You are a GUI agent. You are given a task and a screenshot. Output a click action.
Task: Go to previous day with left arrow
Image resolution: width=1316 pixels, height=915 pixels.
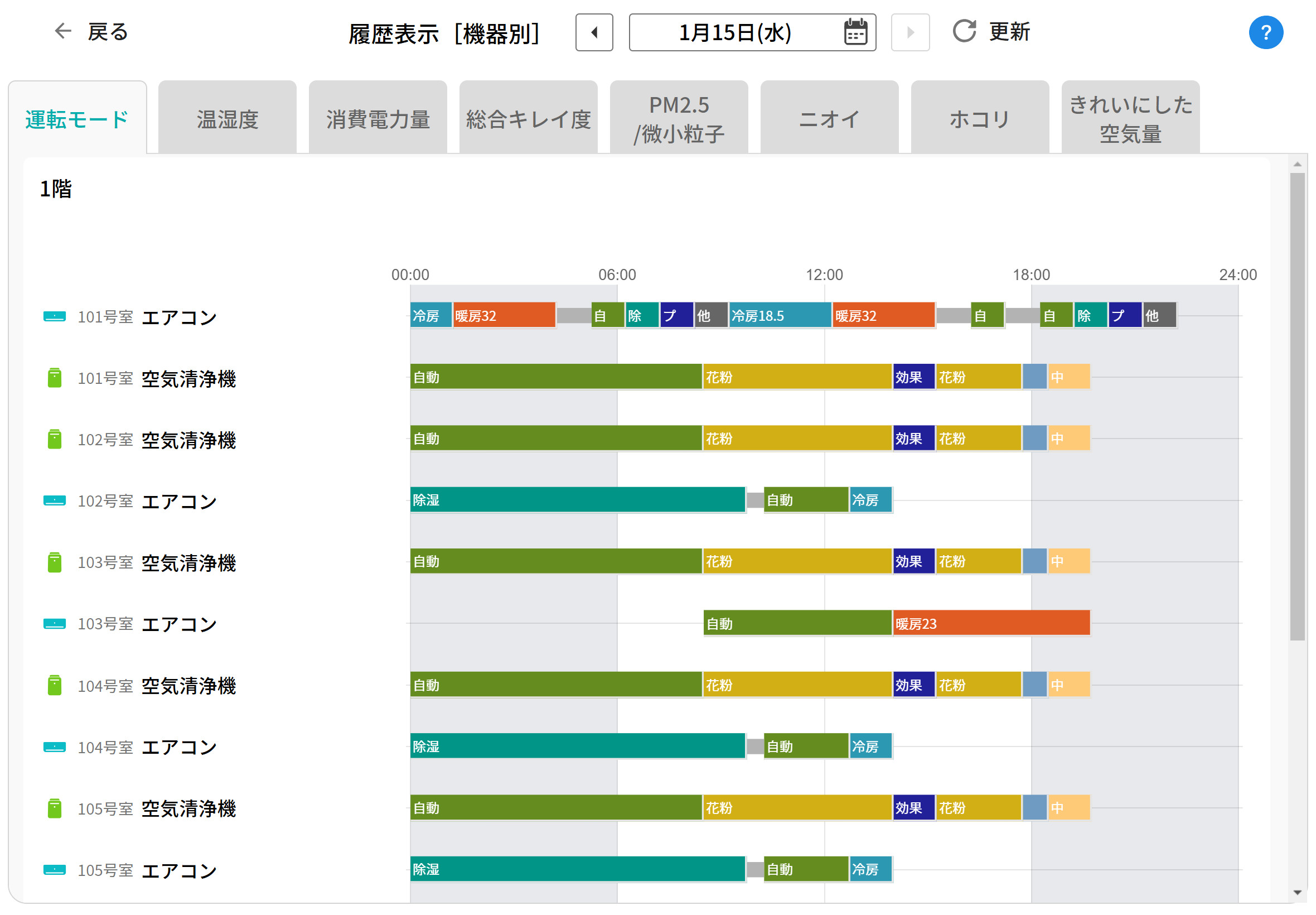click(x=594, y=33)
